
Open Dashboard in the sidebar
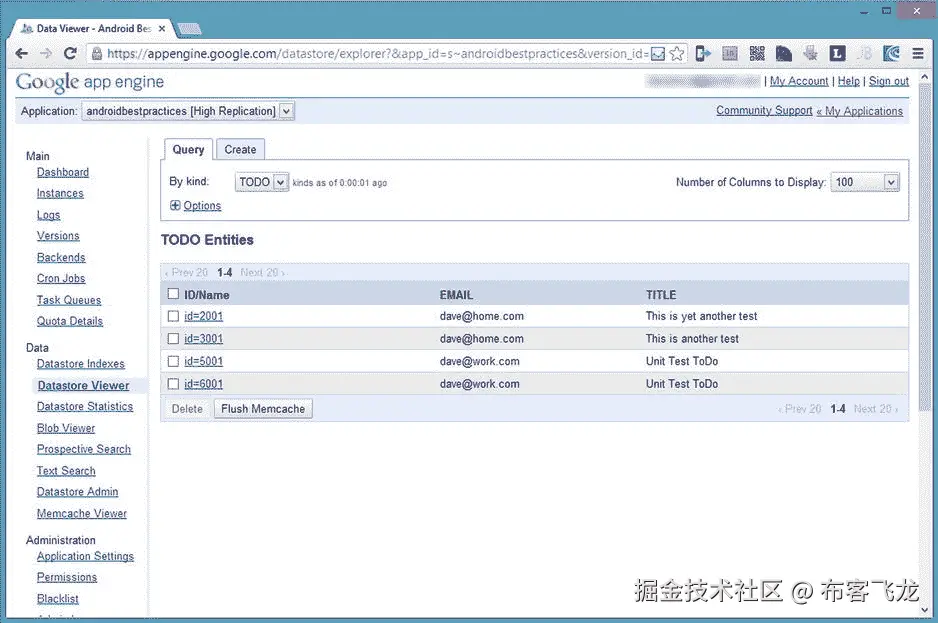tap(63, 172)
